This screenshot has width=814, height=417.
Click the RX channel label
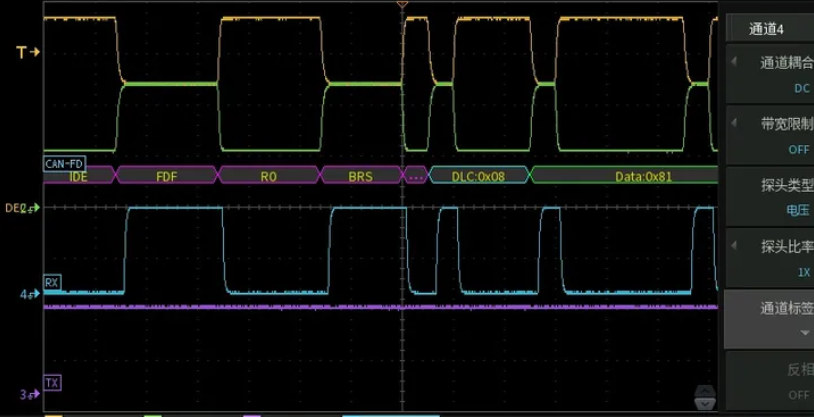click(x=52, y=283)
